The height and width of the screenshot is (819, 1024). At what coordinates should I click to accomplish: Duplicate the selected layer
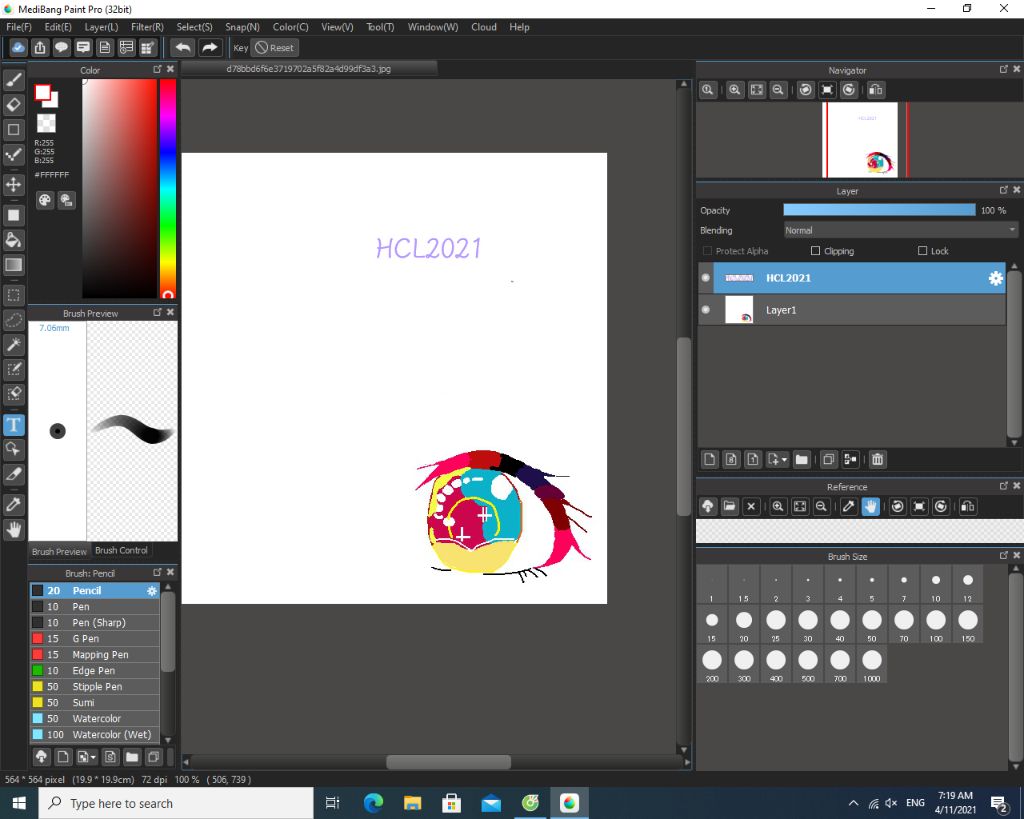828,460
